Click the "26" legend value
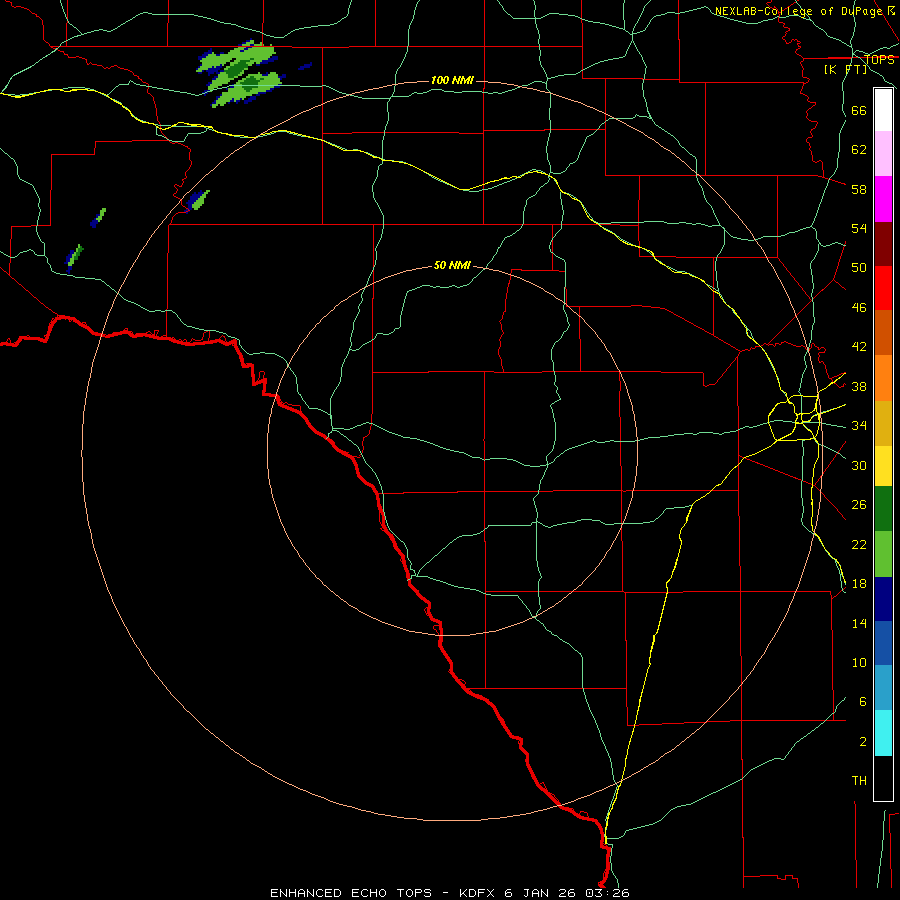The image size is (900, 900). click(859, 505)
